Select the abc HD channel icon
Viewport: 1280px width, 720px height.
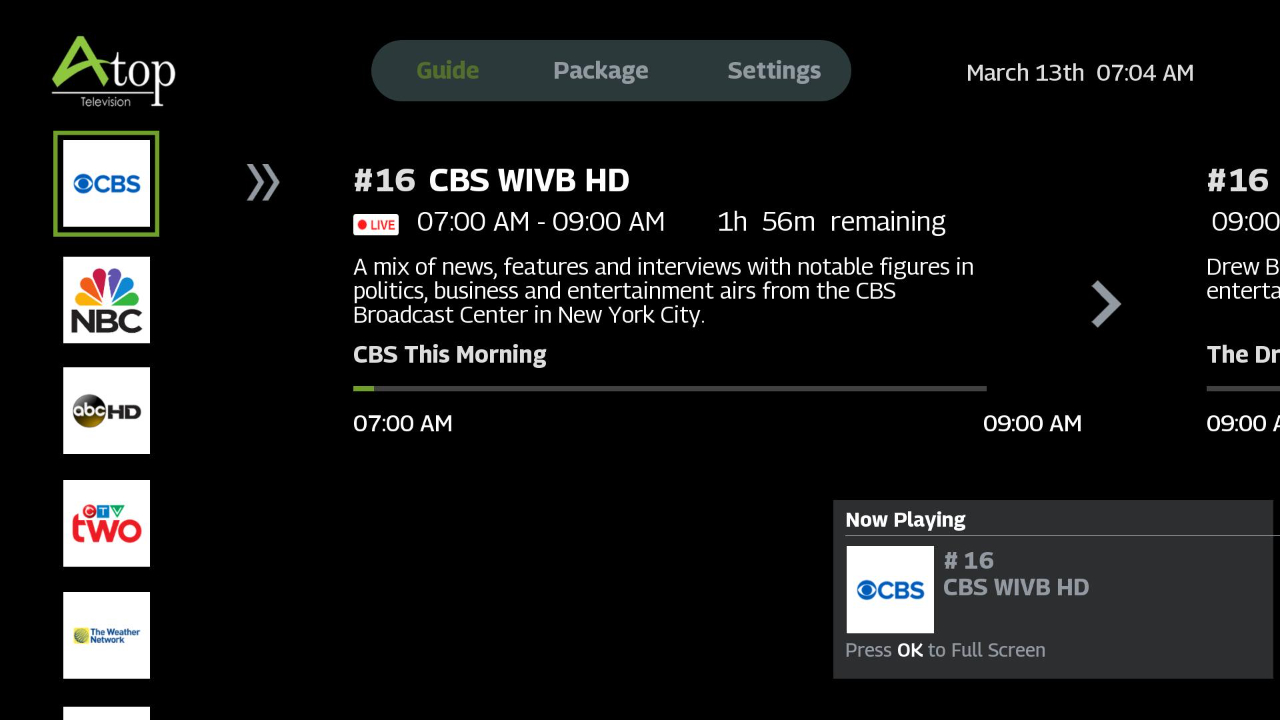click(106, 410)
